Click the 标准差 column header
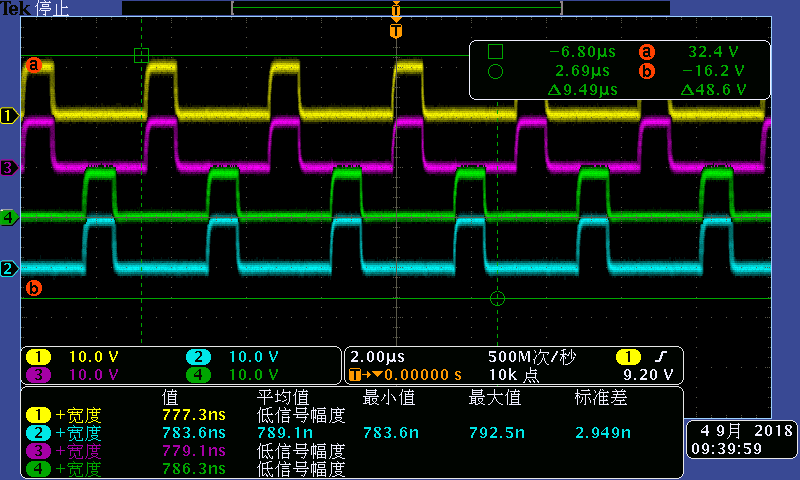 click(x=601, y=397)
